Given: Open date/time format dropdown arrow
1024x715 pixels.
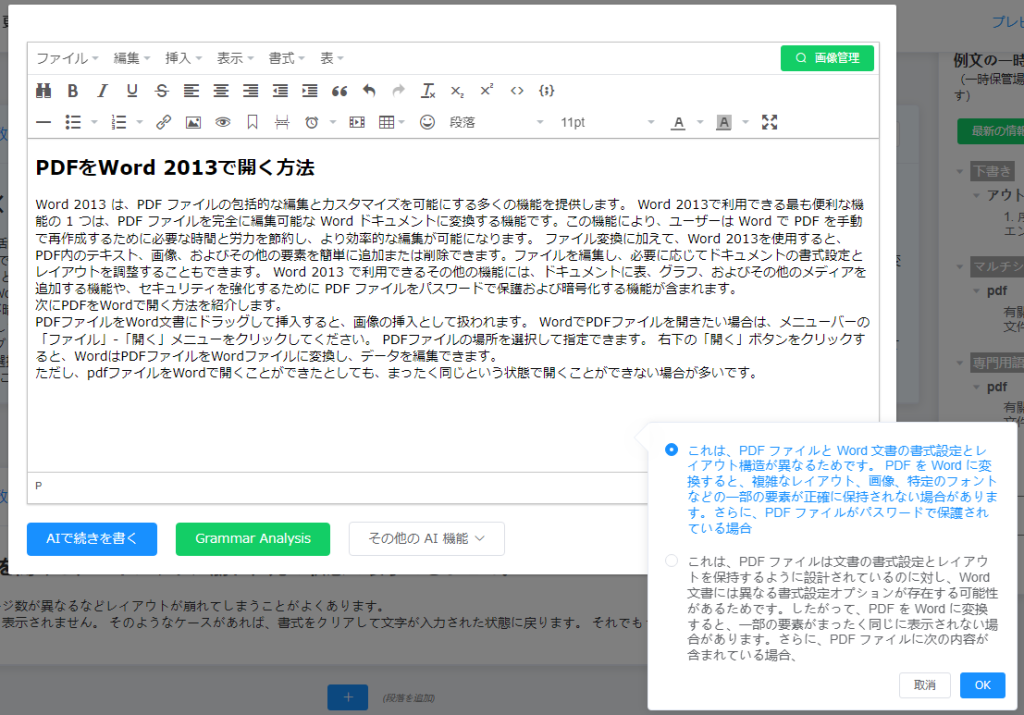Looking at the screenshot, I should [332, 122].
